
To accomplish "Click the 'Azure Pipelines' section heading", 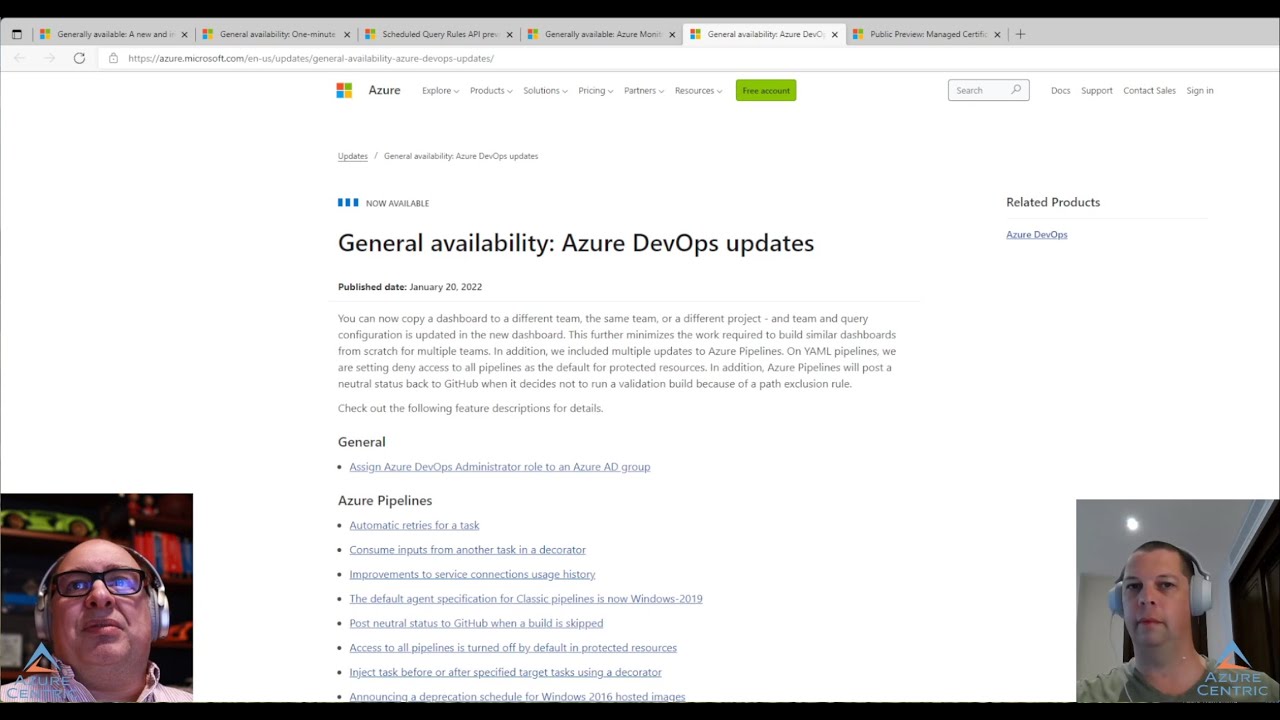I will (385, 500).
